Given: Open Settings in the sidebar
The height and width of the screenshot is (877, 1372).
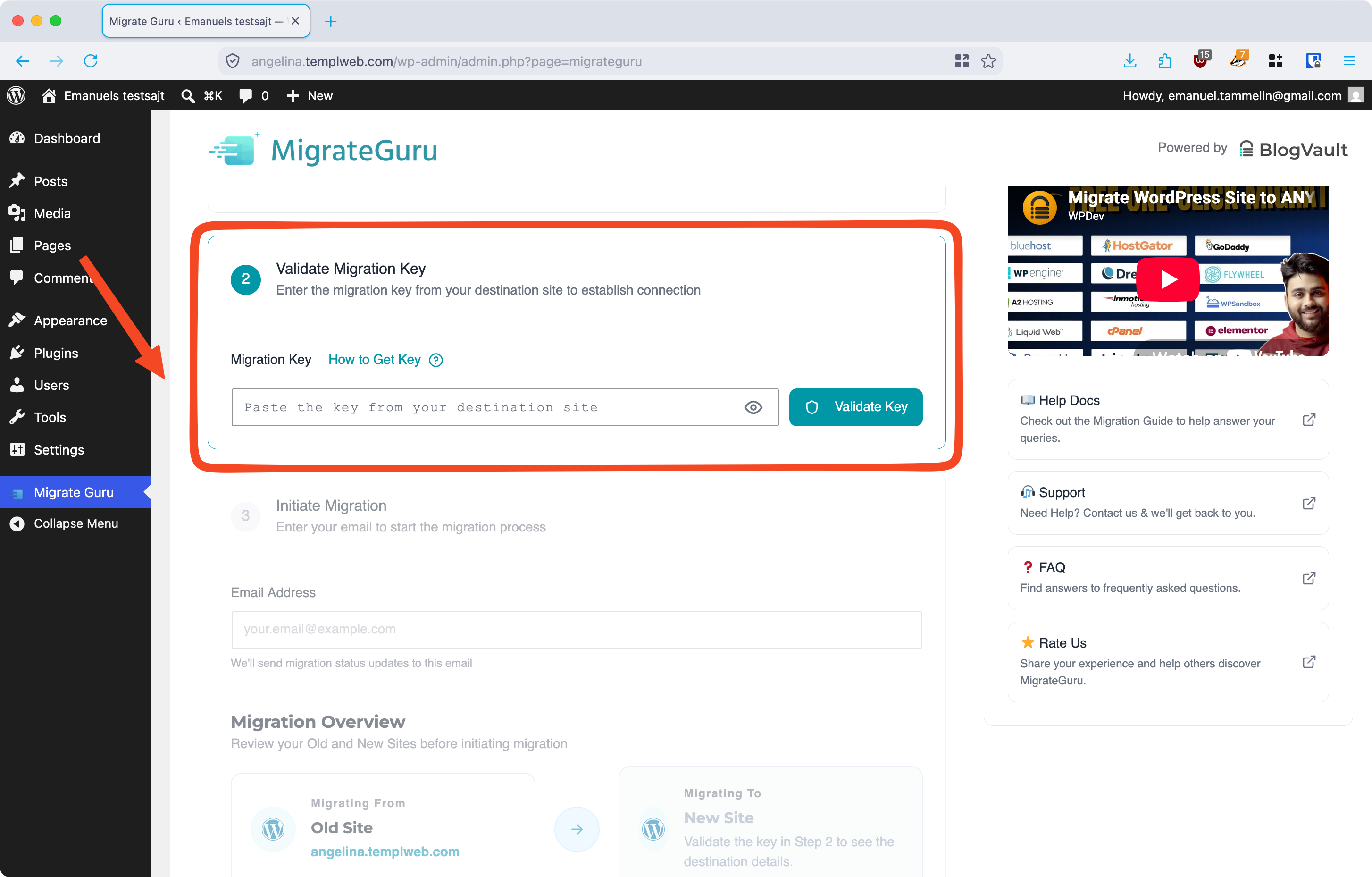Looking at the screenshot, I should point(75,450).
